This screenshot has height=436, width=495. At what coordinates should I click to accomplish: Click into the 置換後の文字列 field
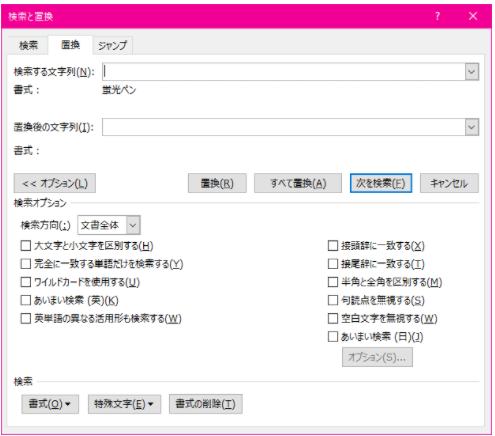[x=283, y=127]
